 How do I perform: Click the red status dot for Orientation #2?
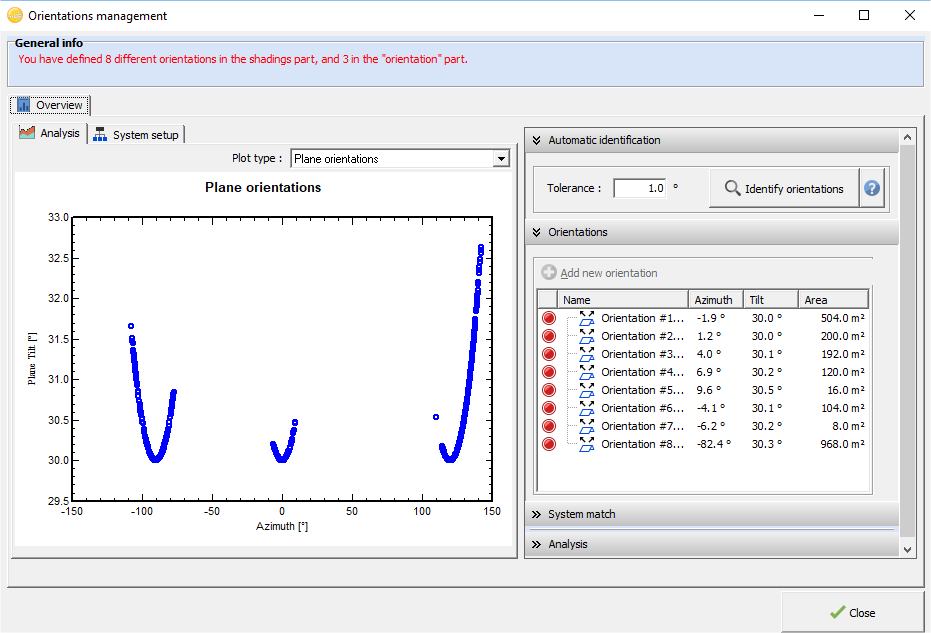point(549,336)
